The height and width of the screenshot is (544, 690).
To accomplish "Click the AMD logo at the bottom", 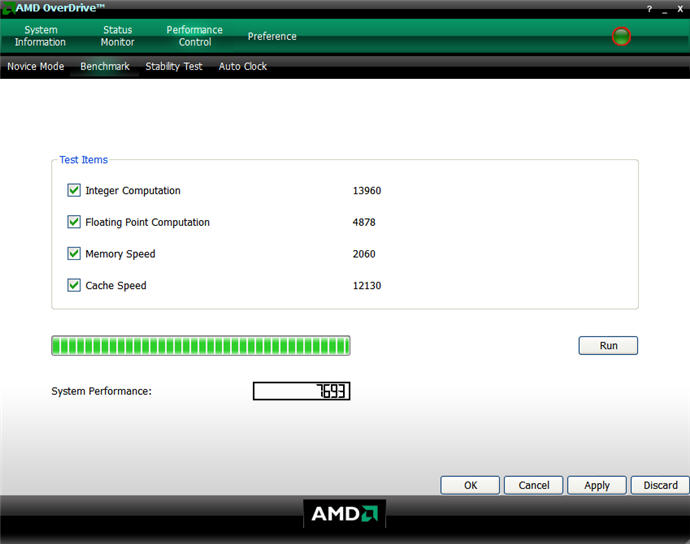I will coord(345,514).
